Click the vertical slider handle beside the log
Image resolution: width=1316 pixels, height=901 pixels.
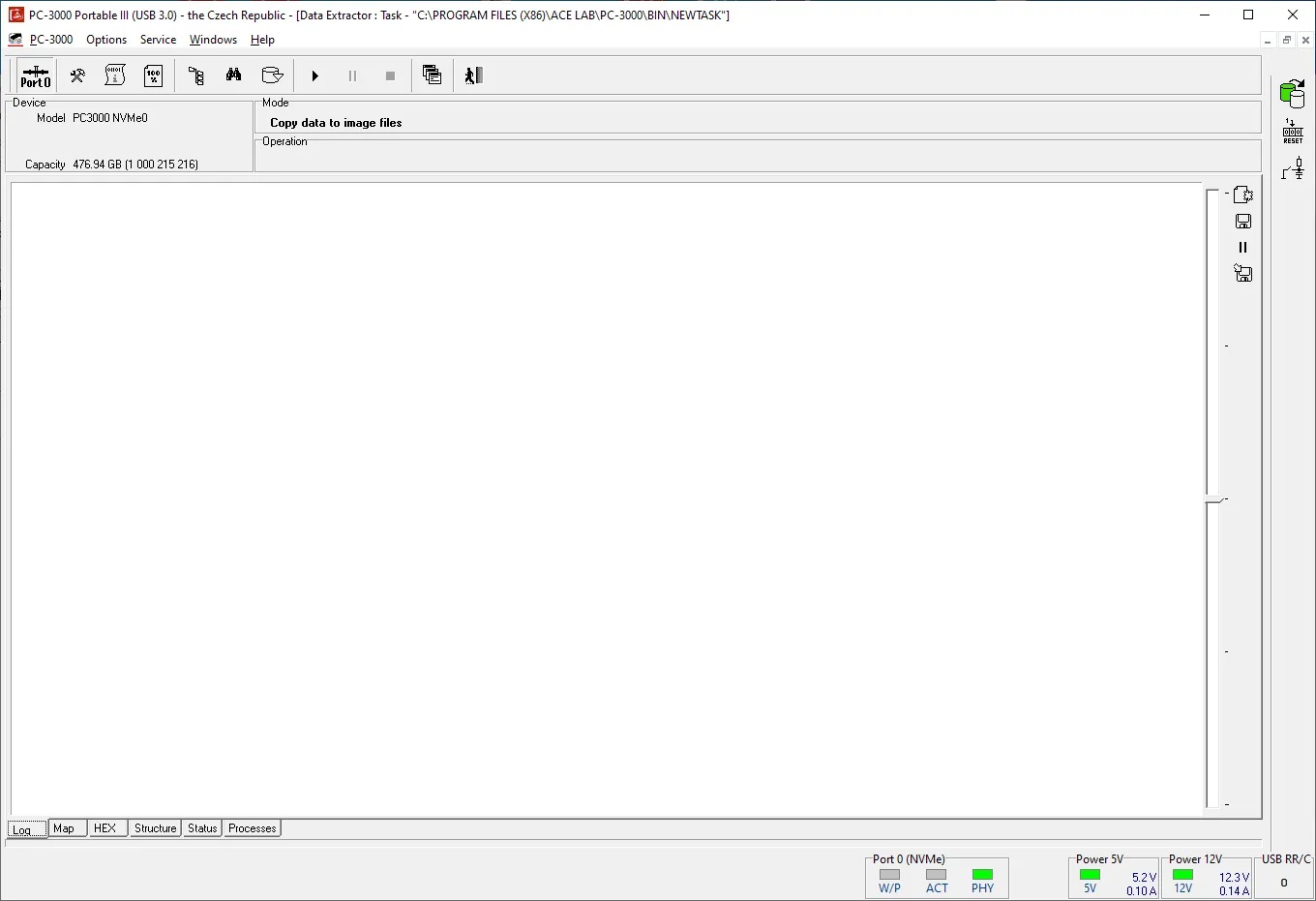1214,499
